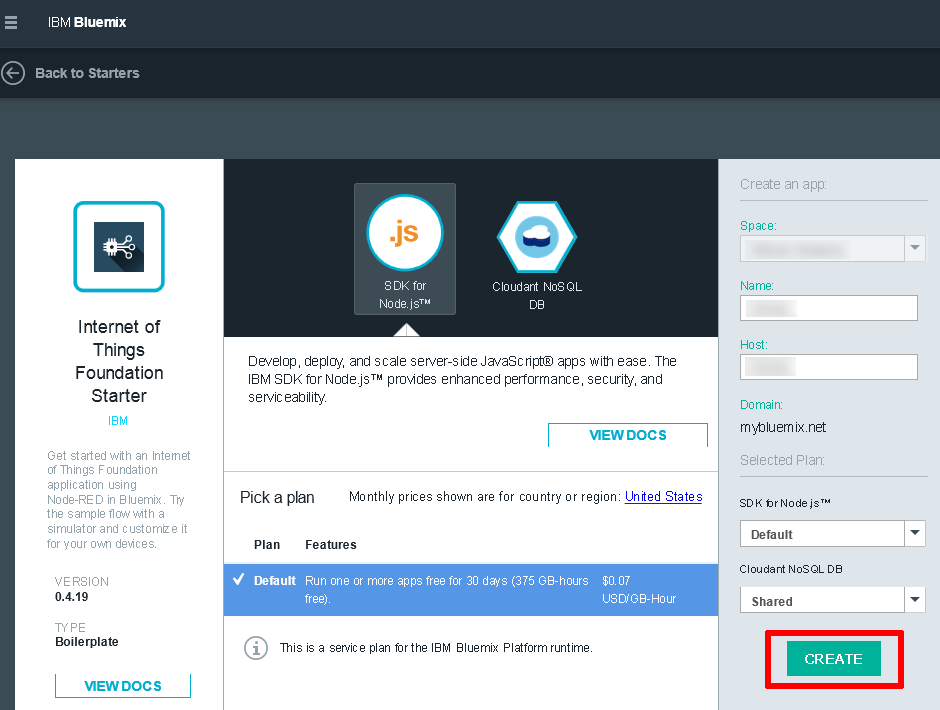Click the IBM Bluemix logo
This screenshot has height=710, width=940.
click(x=87, y=22)
